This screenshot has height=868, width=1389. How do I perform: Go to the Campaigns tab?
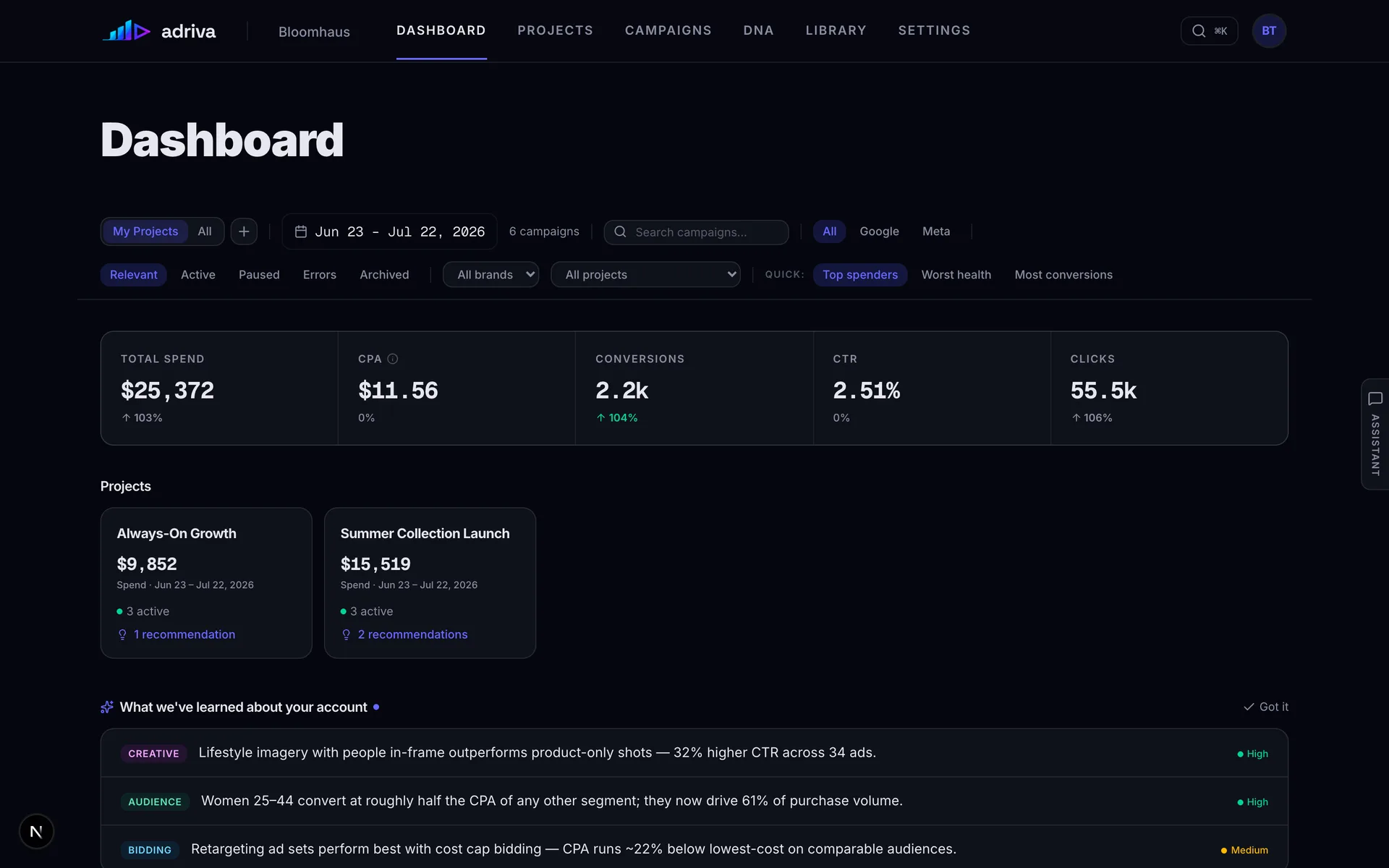tap(668, 30)
